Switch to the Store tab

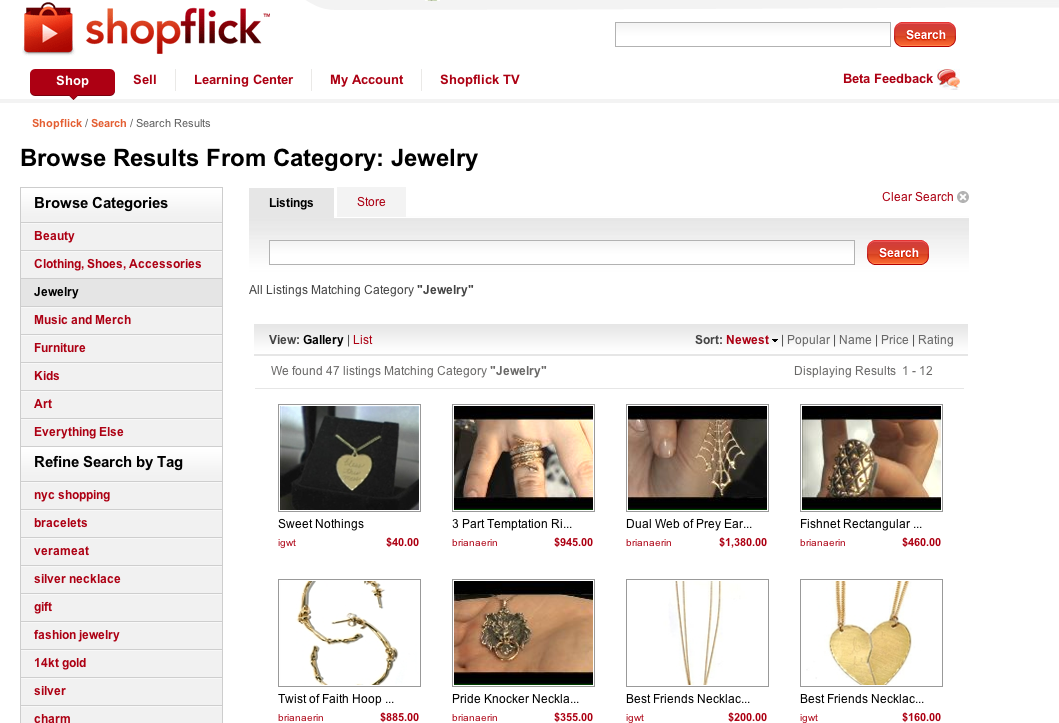tap(371, 202)
